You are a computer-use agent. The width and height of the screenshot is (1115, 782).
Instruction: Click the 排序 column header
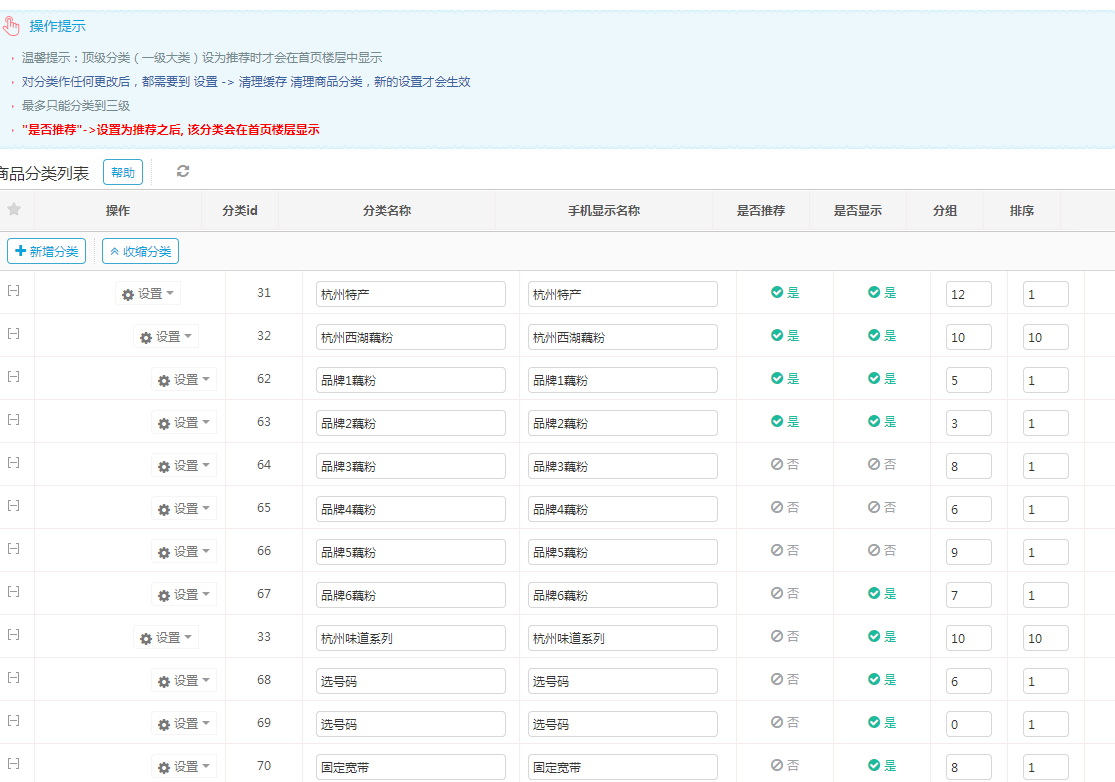(1021, 211)
